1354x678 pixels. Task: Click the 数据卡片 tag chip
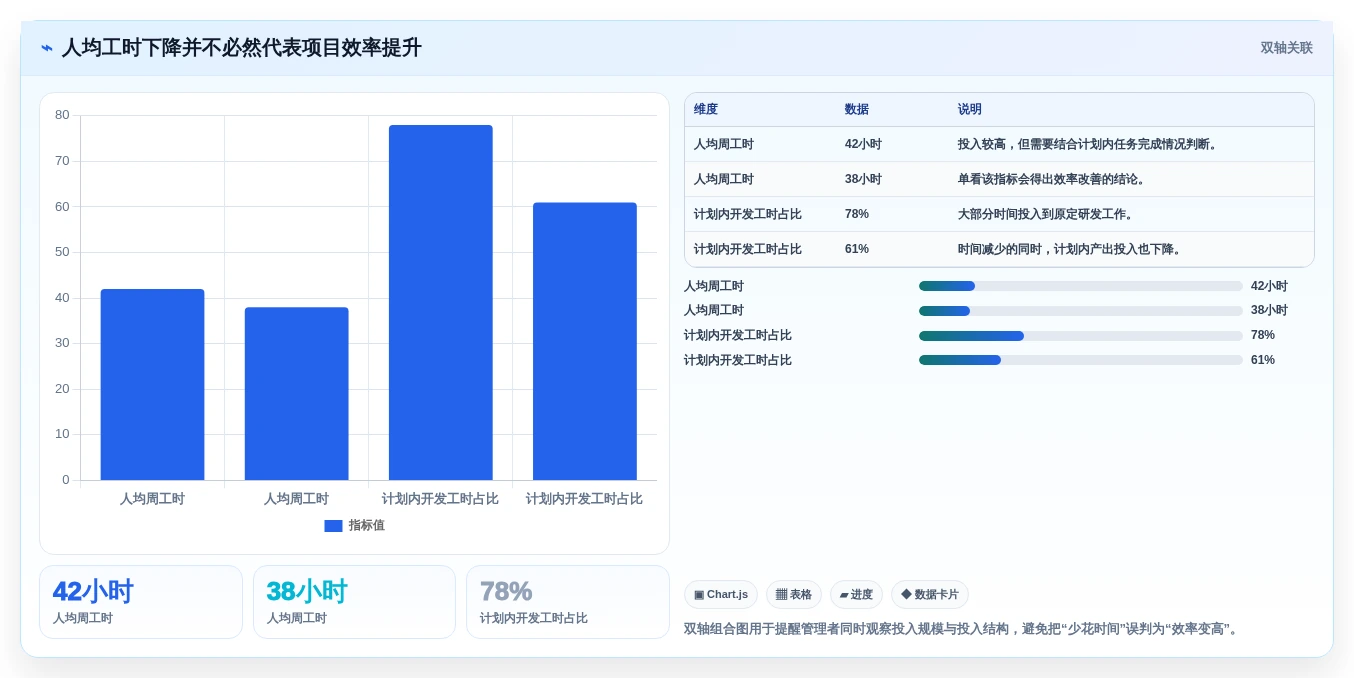pos(930,594)
